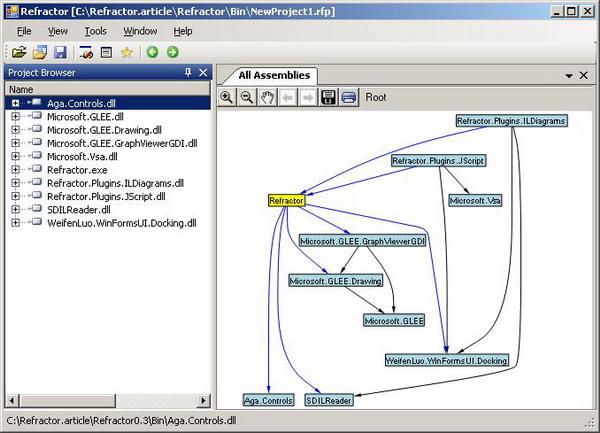Open the document list dropdown arrow
Viewport: 600px width, 433px height.
569,76
